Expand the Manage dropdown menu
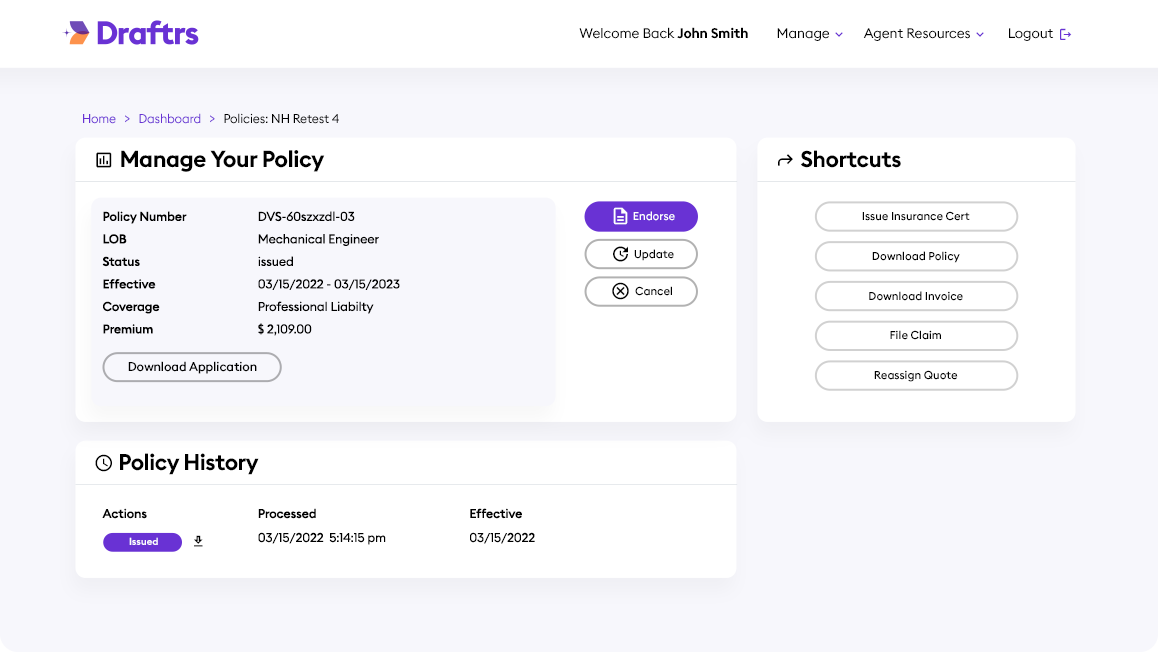Screen dimensions: 1158x652 (x=809, y=34)
